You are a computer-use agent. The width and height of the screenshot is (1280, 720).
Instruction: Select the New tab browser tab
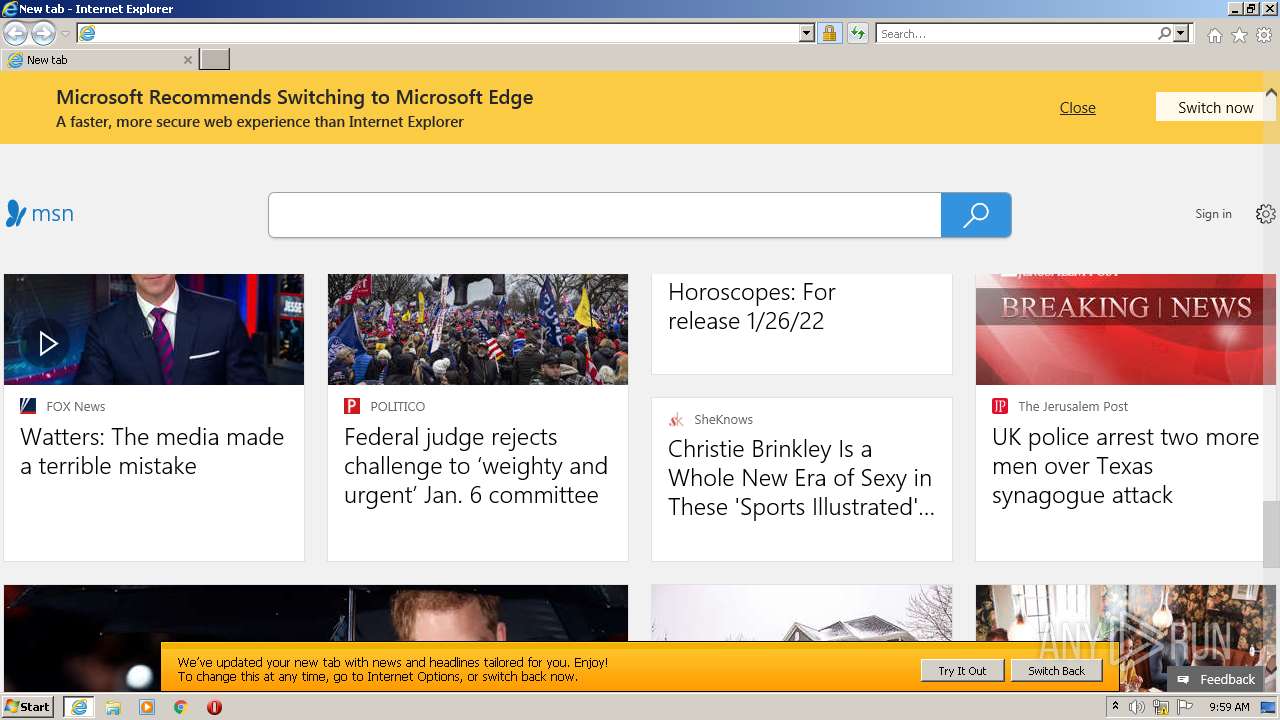(x=100, y=60)
